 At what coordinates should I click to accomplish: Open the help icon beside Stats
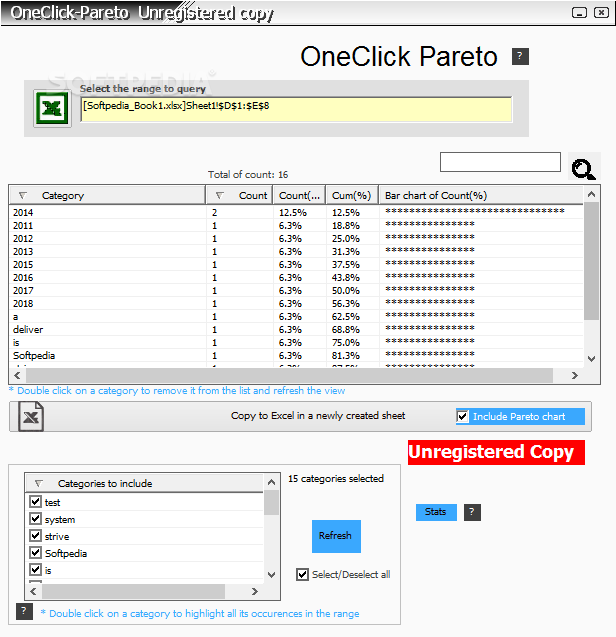[x=472, y=512]
